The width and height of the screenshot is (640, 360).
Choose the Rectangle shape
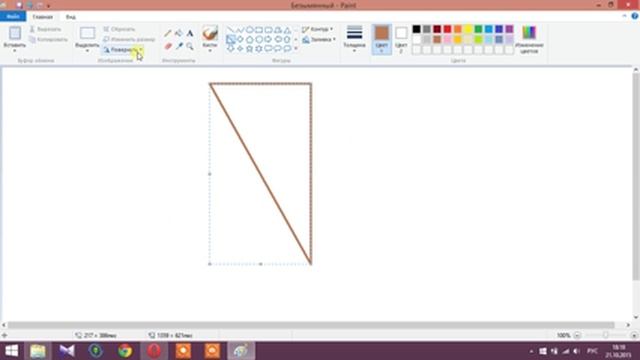click(x=259, y=30)
